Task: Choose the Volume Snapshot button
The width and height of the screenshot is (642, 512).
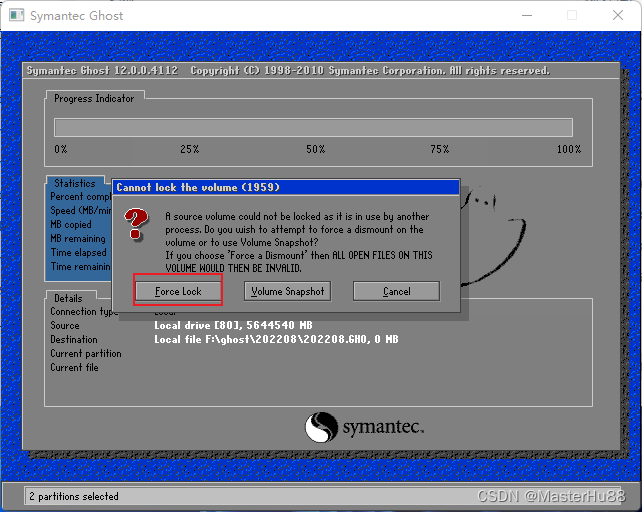Action: tap(287, 291)
